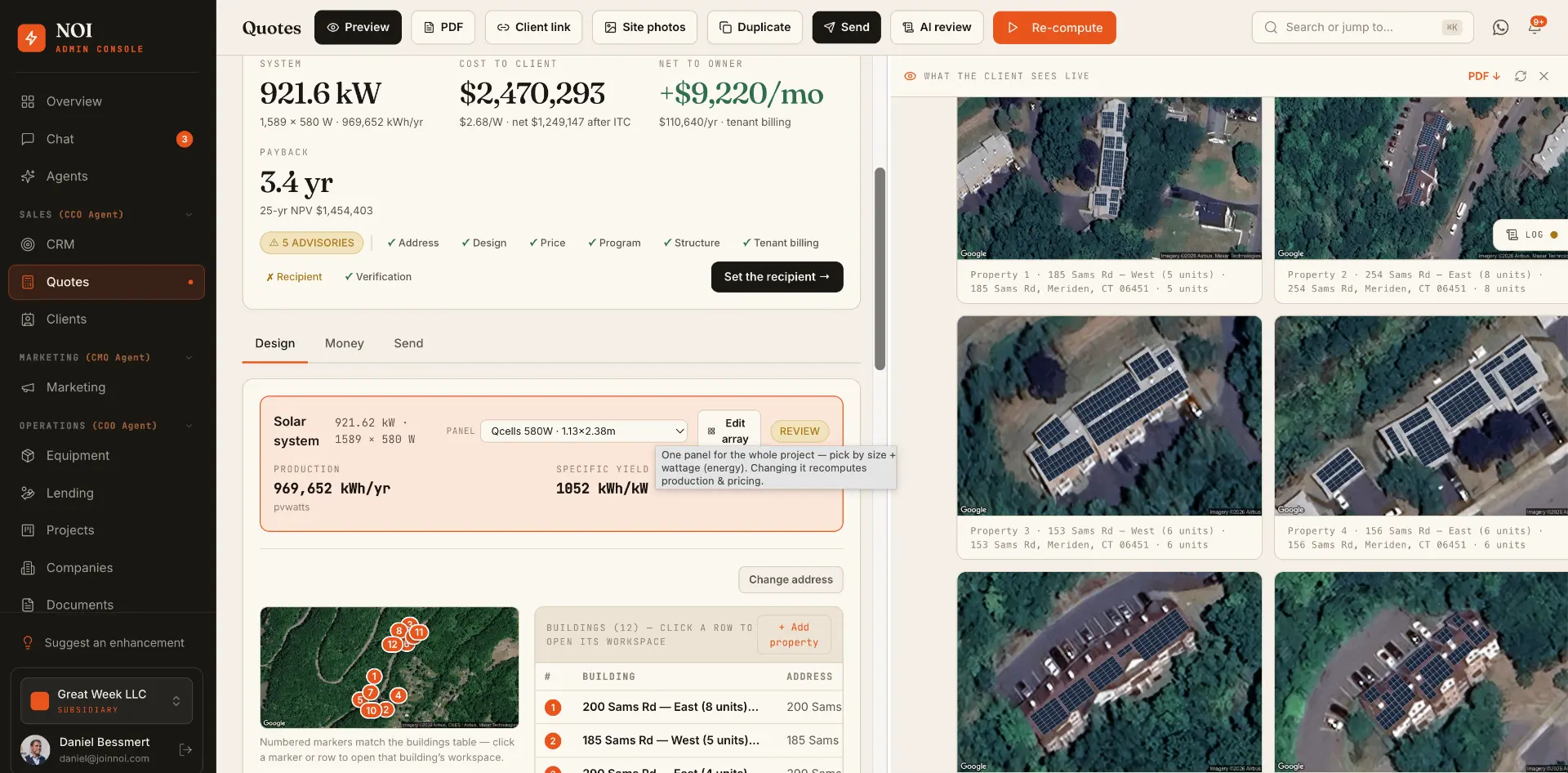This screenshot has height=773, width=1568.
Task: Export quote with the PDF button
Action: coord(443,28)
